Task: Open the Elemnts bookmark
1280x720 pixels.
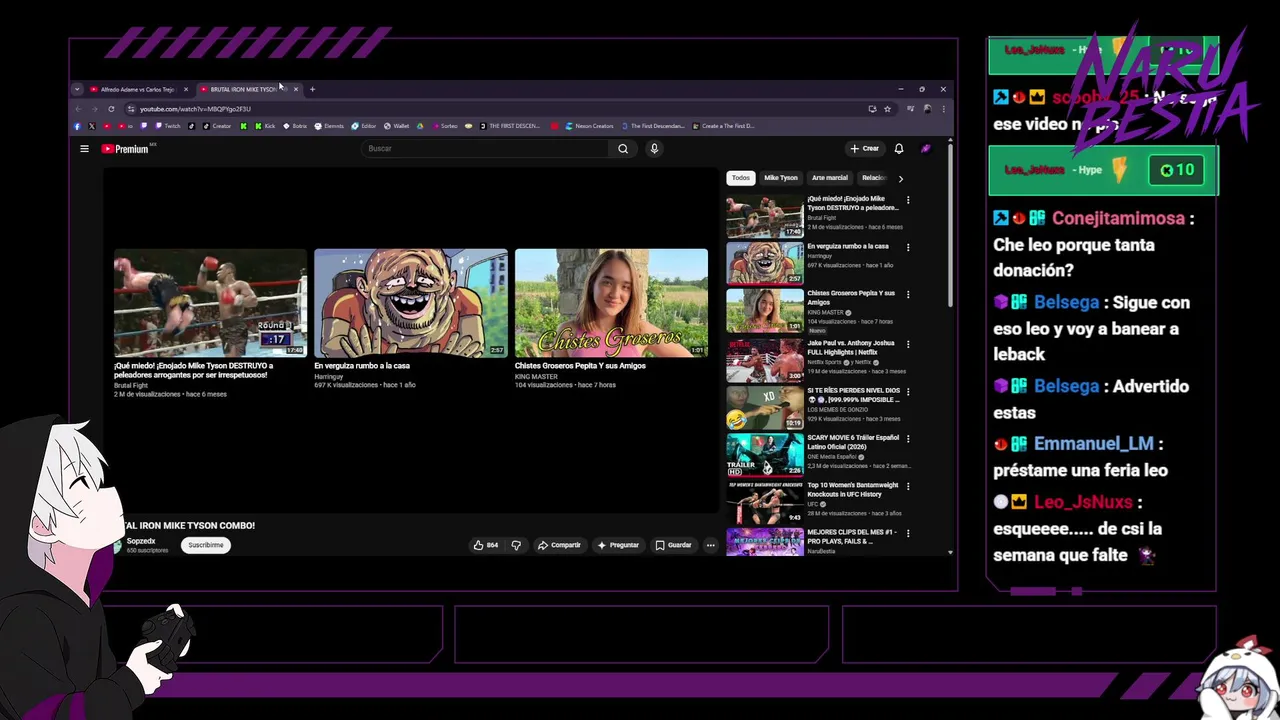Action: pyautogui.click(x=330, y=126)
